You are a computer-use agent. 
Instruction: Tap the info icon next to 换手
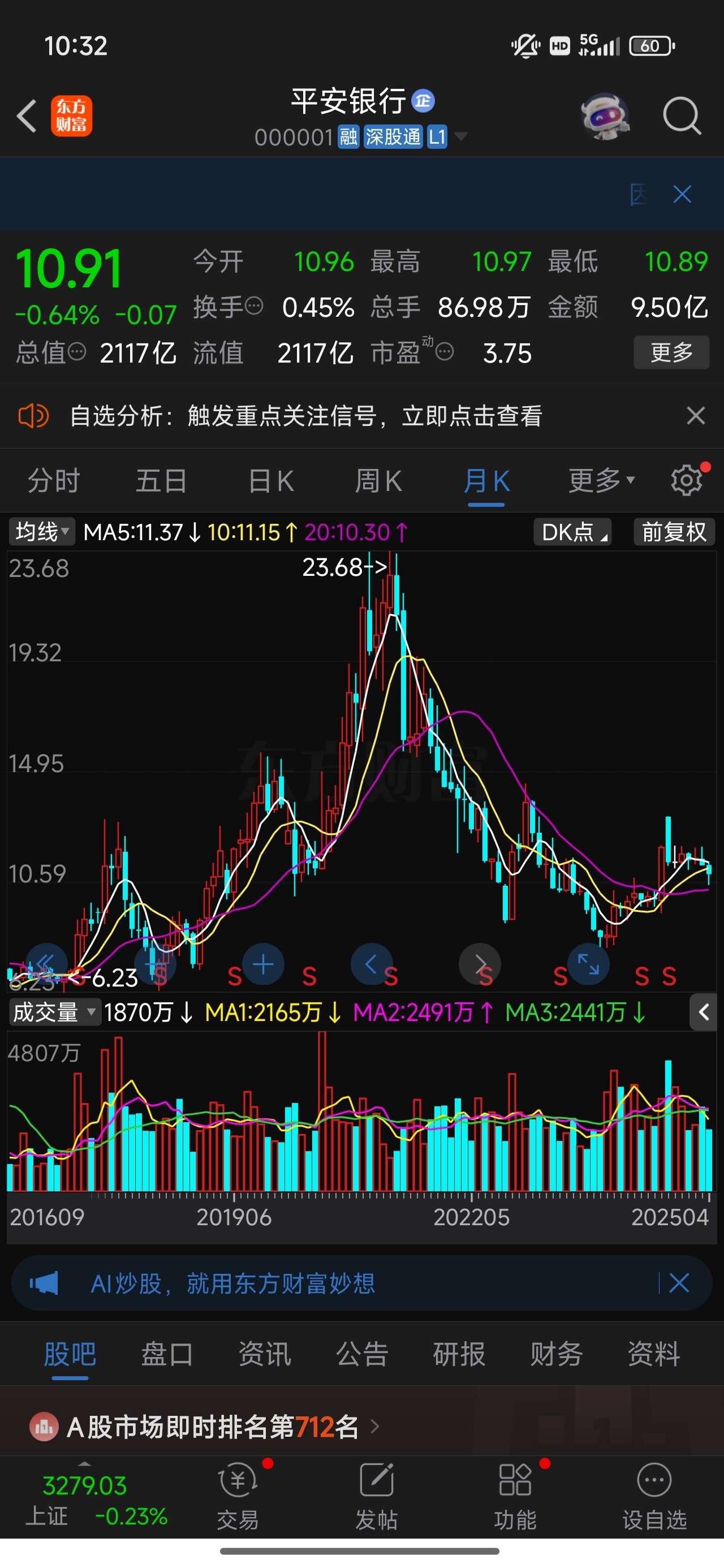[x=254, y=305]
